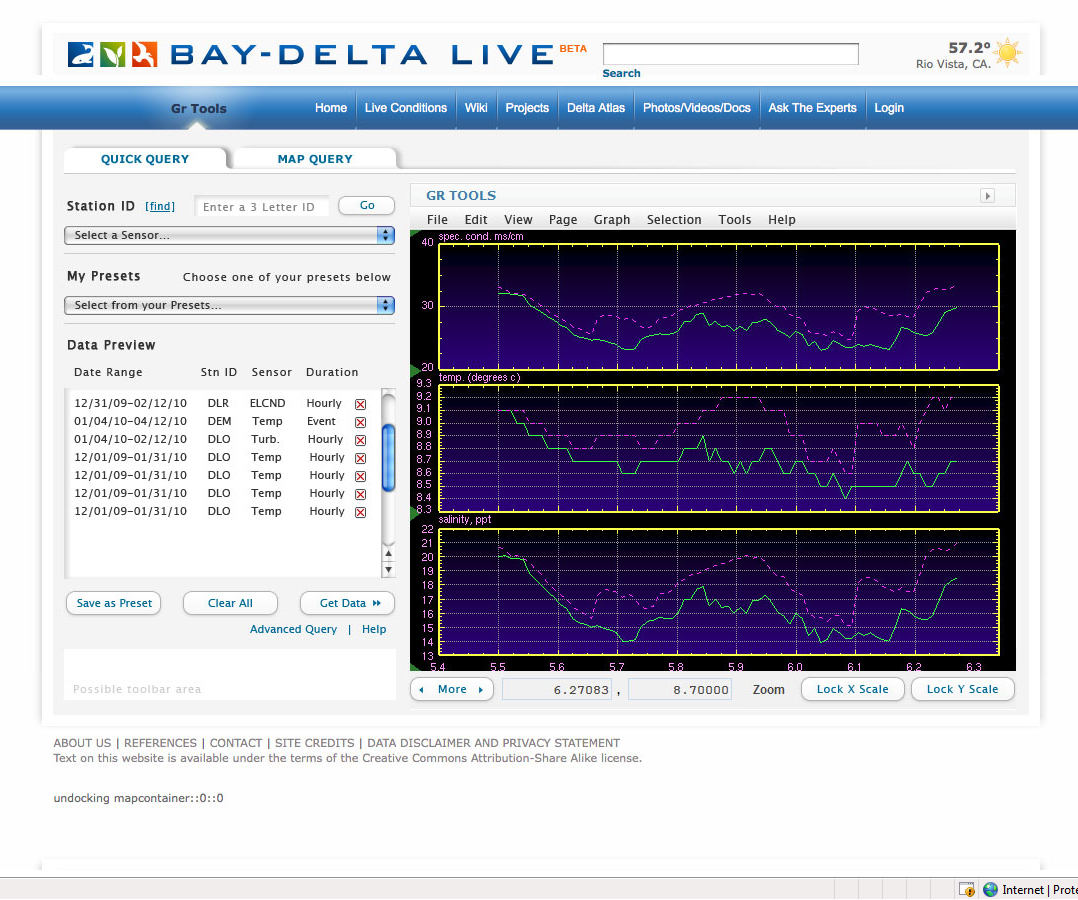
Task: Click the Get Data button
Action: (347, 603)
